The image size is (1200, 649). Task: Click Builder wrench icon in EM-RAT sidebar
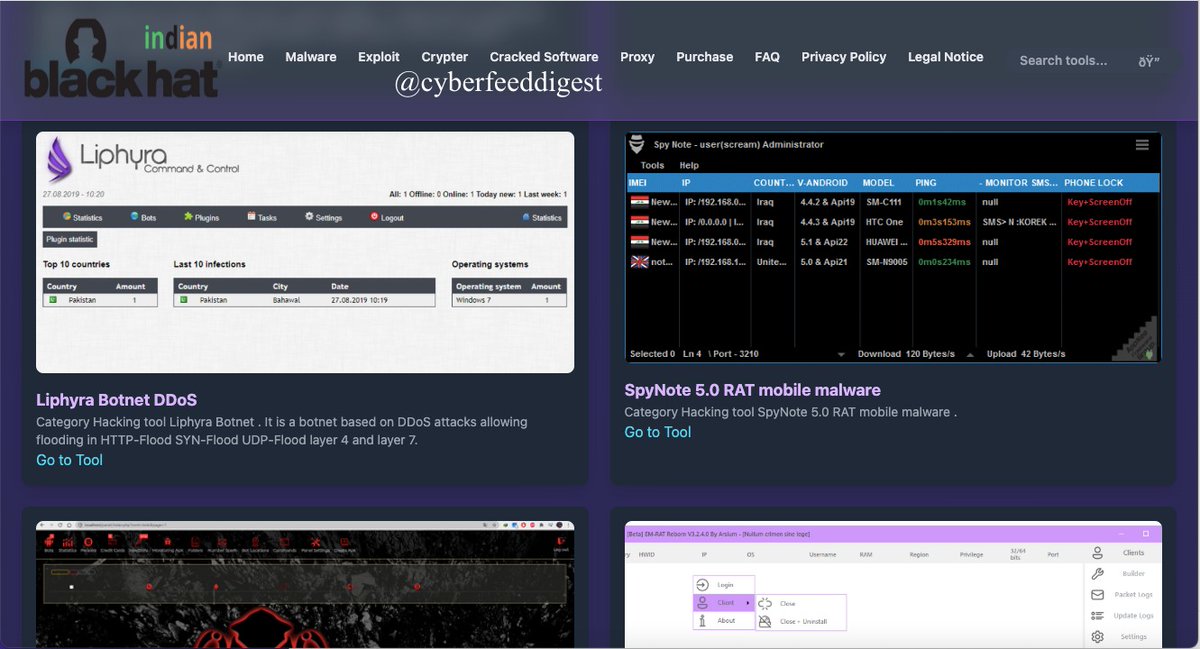[1098, 574]
